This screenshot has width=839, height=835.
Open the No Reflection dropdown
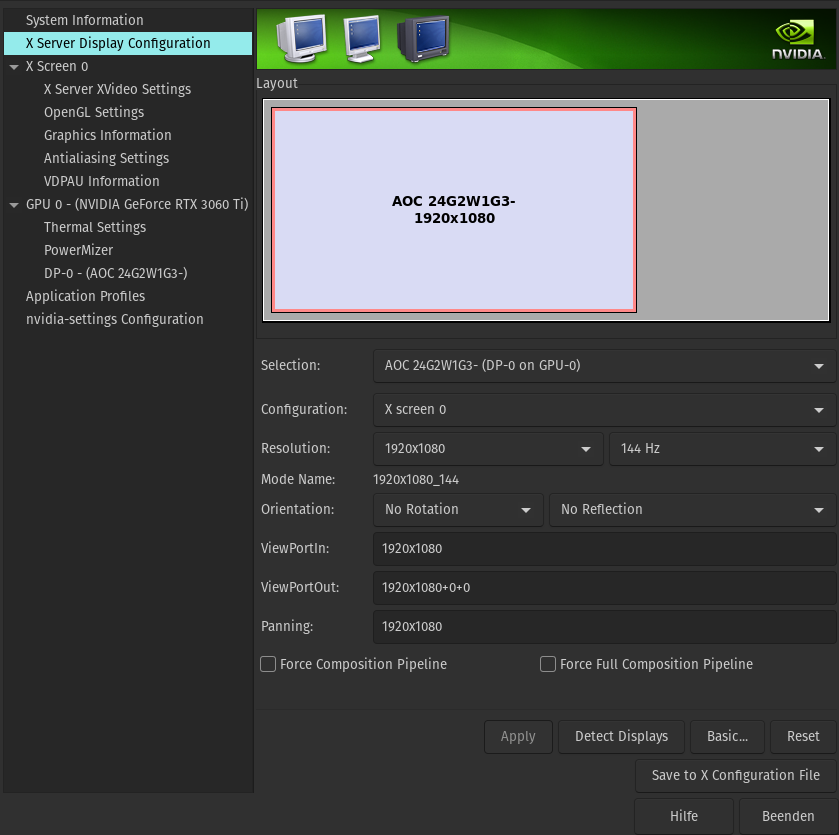692,510
